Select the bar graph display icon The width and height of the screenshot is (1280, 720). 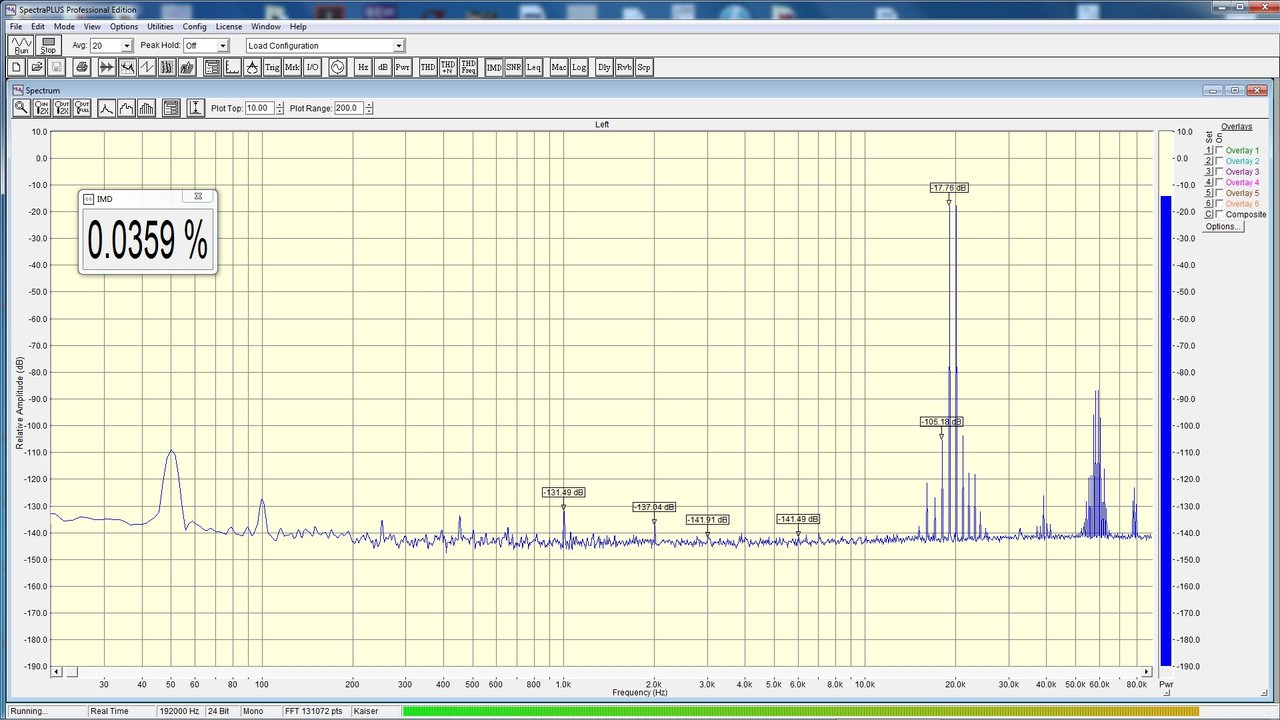click(x=147, y=108)
